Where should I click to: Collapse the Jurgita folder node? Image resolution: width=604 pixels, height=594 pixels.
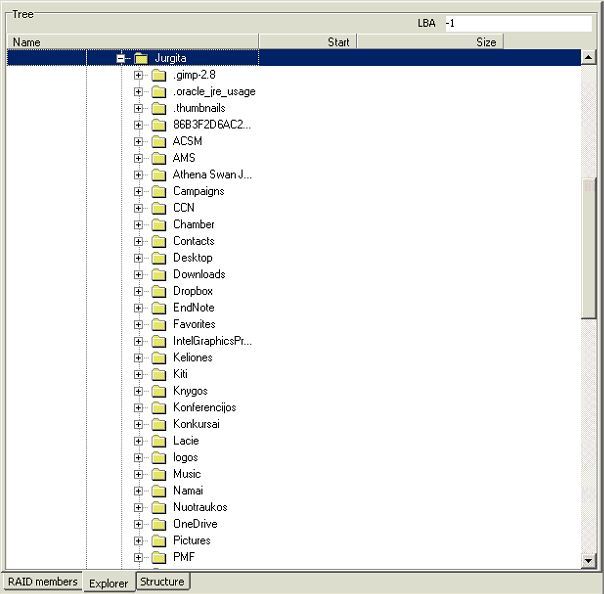tap(121, 58)
